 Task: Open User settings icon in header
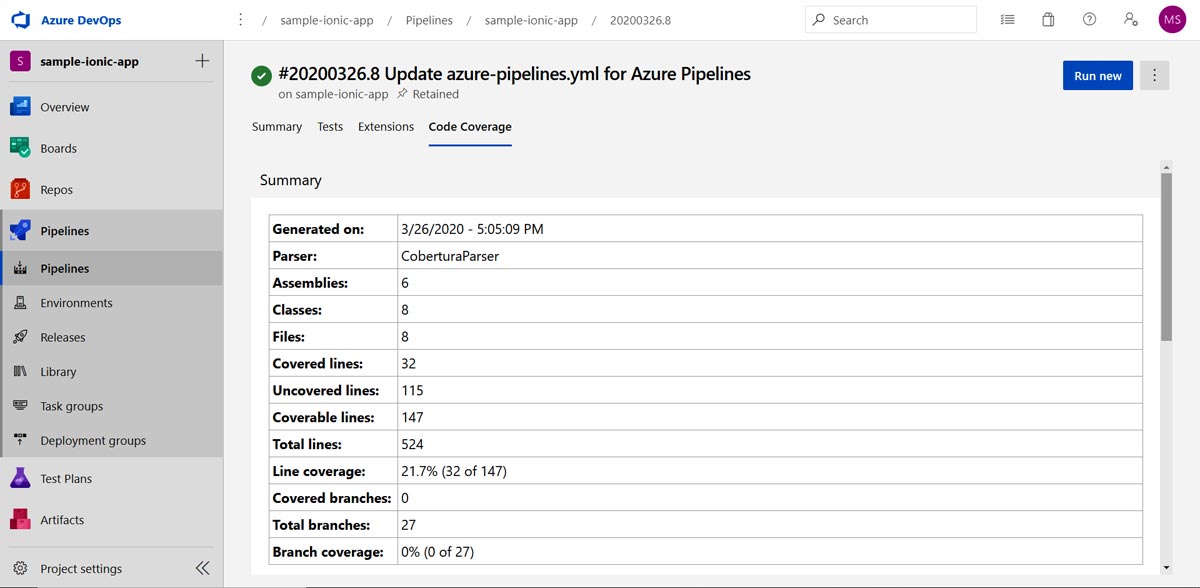(1130, 20)
